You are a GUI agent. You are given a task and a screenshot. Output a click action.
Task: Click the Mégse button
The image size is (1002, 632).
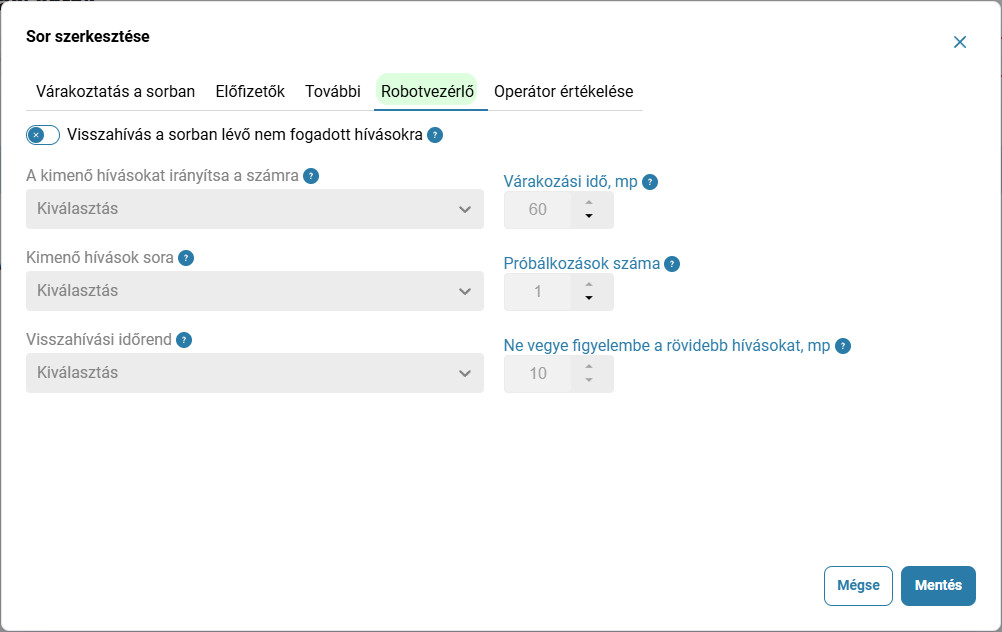858,585
